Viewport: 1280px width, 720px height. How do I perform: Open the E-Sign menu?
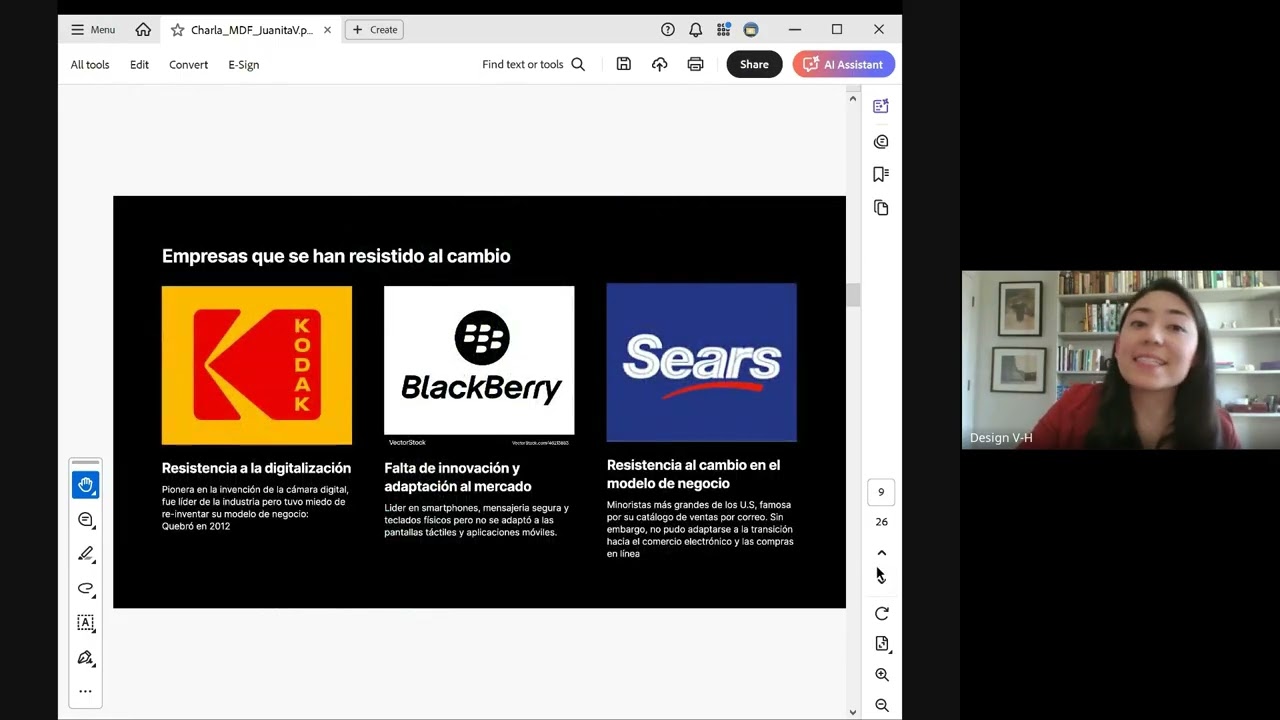tap(243, 64)
